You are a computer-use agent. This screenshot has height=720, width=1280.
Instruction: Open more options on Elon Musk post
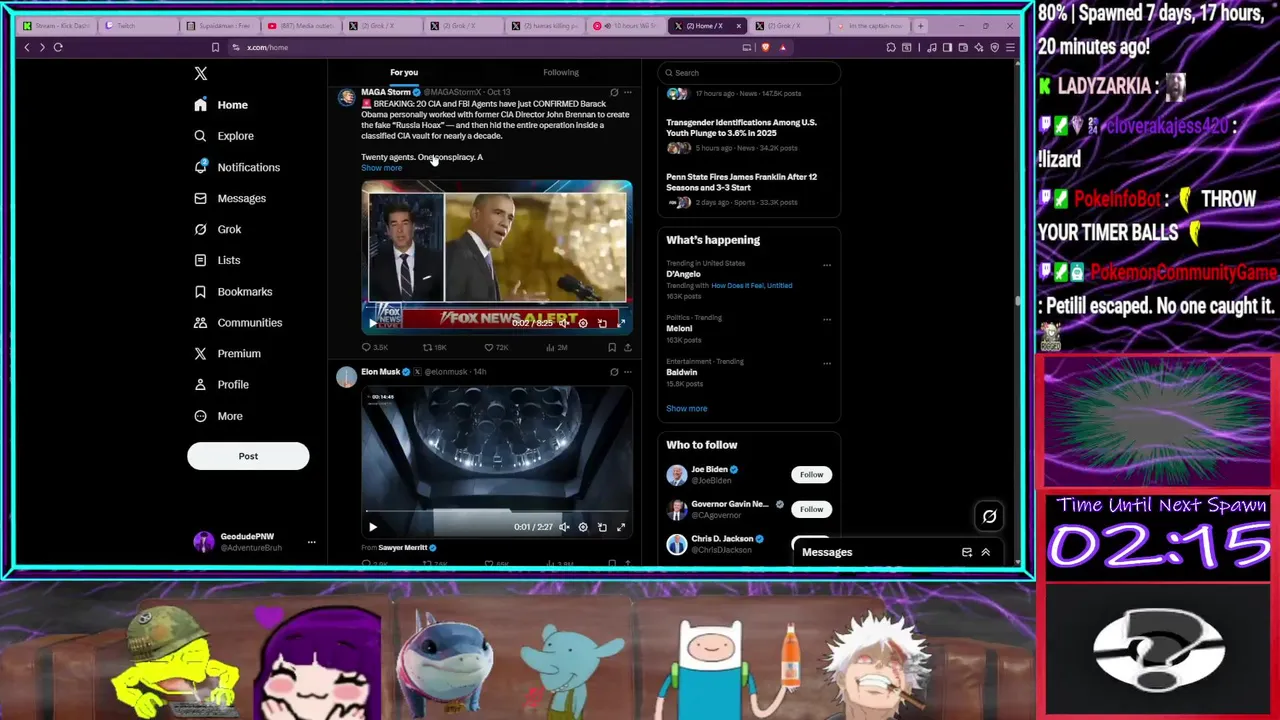[627, 372]
